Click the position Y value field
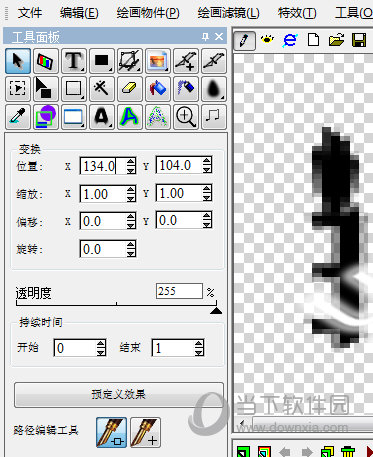The height and width of the screenshot is (457, 373). coord(179,165)
